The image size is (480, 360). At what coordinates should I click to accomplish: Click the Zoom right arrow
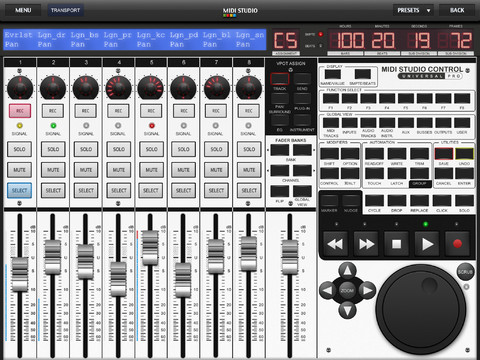click(x=367, y=290)
